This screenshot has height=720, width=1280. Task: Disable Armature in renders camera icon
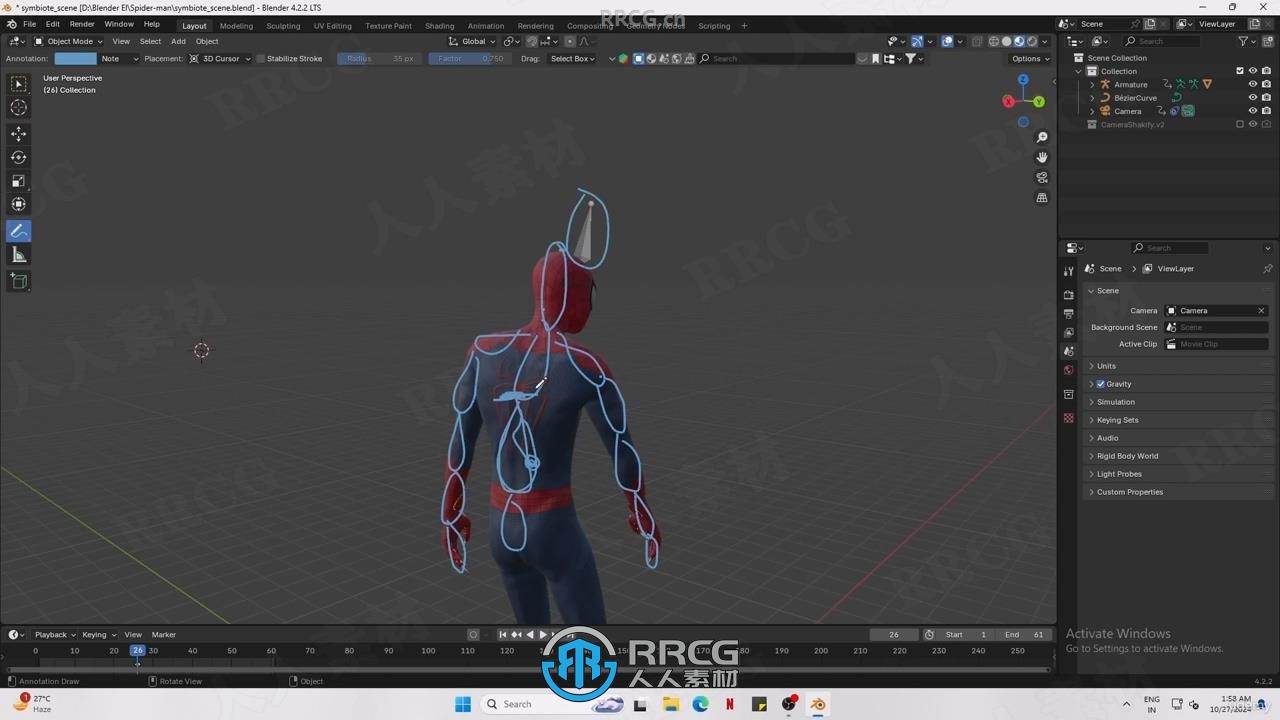tap(1266, 84)
